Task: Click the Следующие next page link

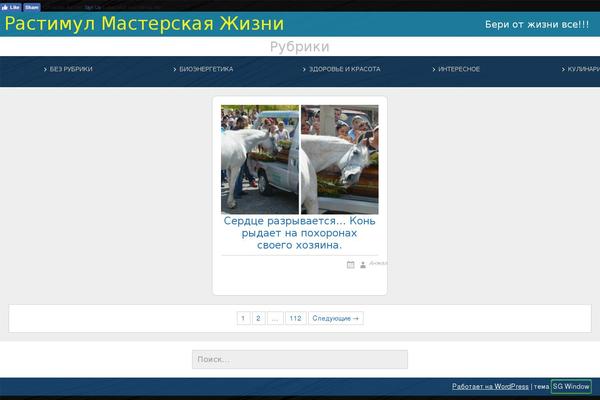Action: [x=336, y=318]
